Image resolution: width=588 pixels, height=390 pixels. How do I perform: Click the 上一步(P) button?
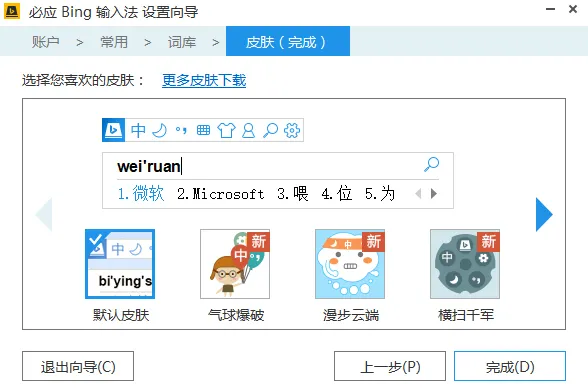coord(390,366)
